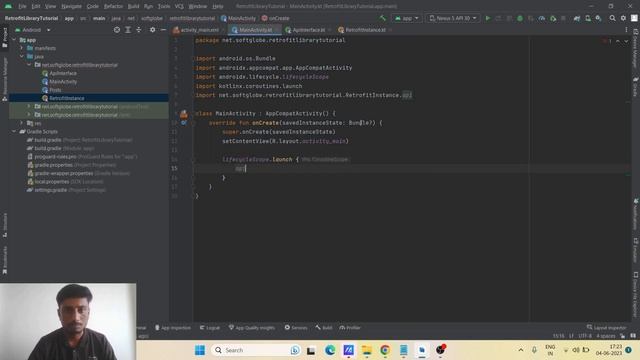Open Search Everywhere magnifier icon
The image size is (640, 360).
pos(612,18)
